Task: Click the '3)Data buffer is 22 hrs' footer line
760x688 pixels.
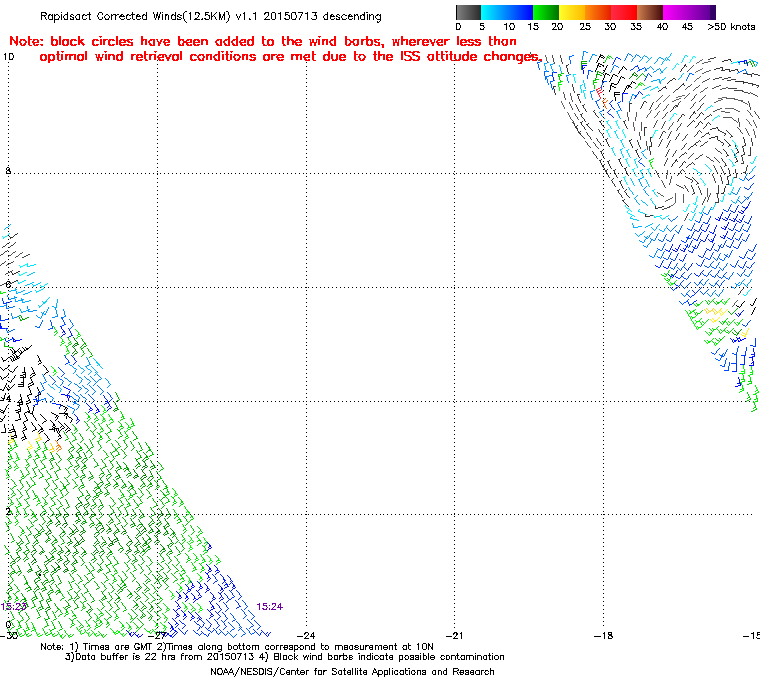Action: coord(285,657)
